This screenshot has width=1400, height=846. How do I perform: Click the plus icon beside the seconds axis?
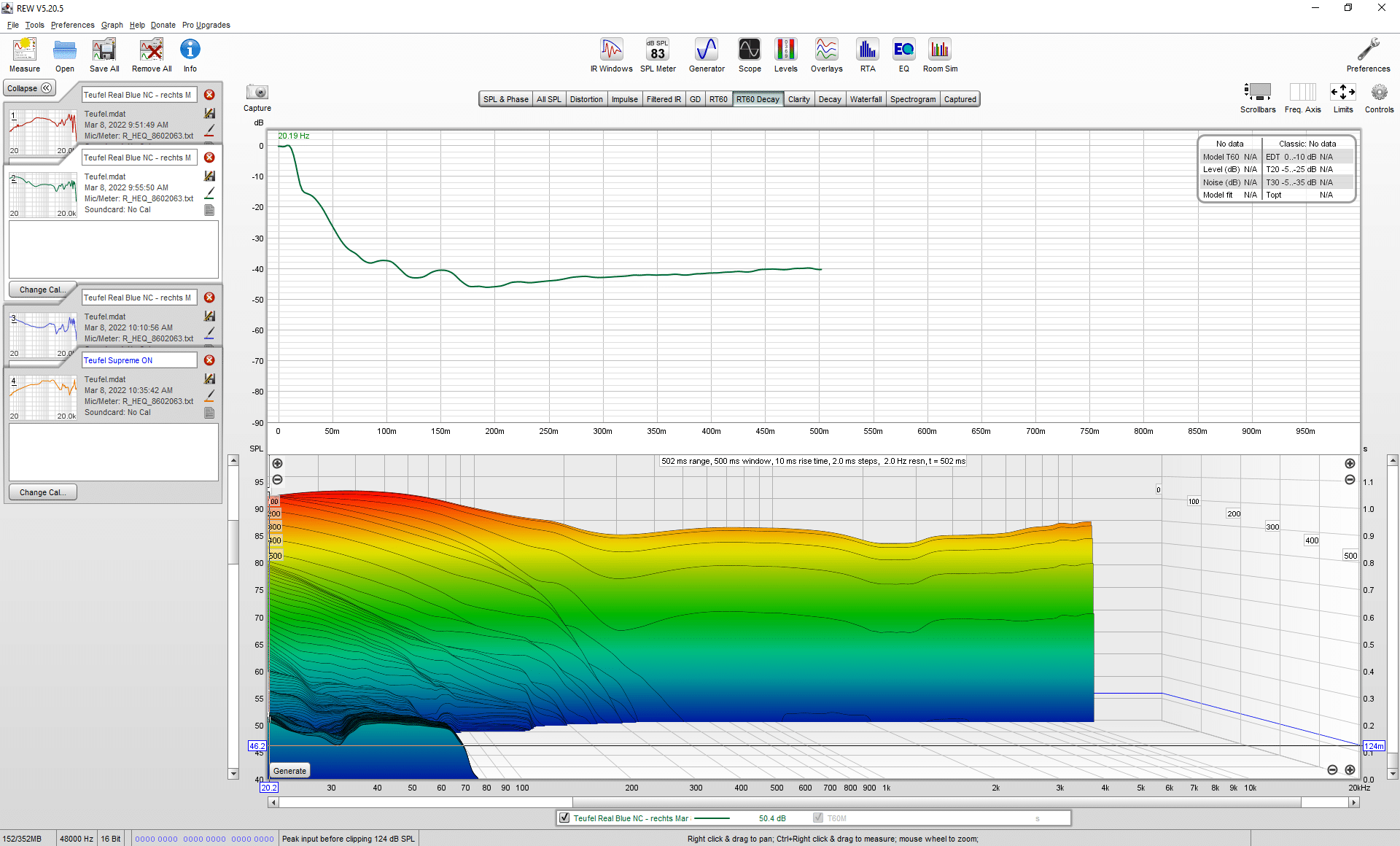1350,464
